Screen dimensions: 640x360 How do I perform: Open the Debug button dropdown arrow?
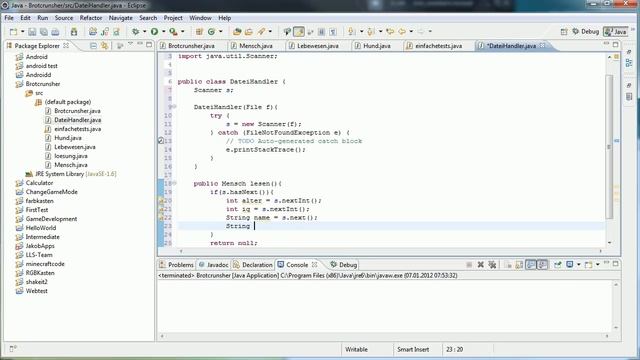144,31
